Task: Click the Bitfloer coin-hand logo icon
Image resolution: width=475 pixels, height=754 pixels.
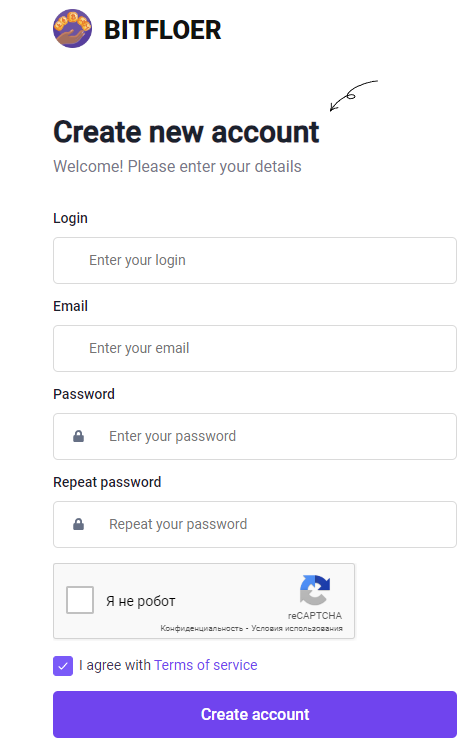Action: click(72, 28)
